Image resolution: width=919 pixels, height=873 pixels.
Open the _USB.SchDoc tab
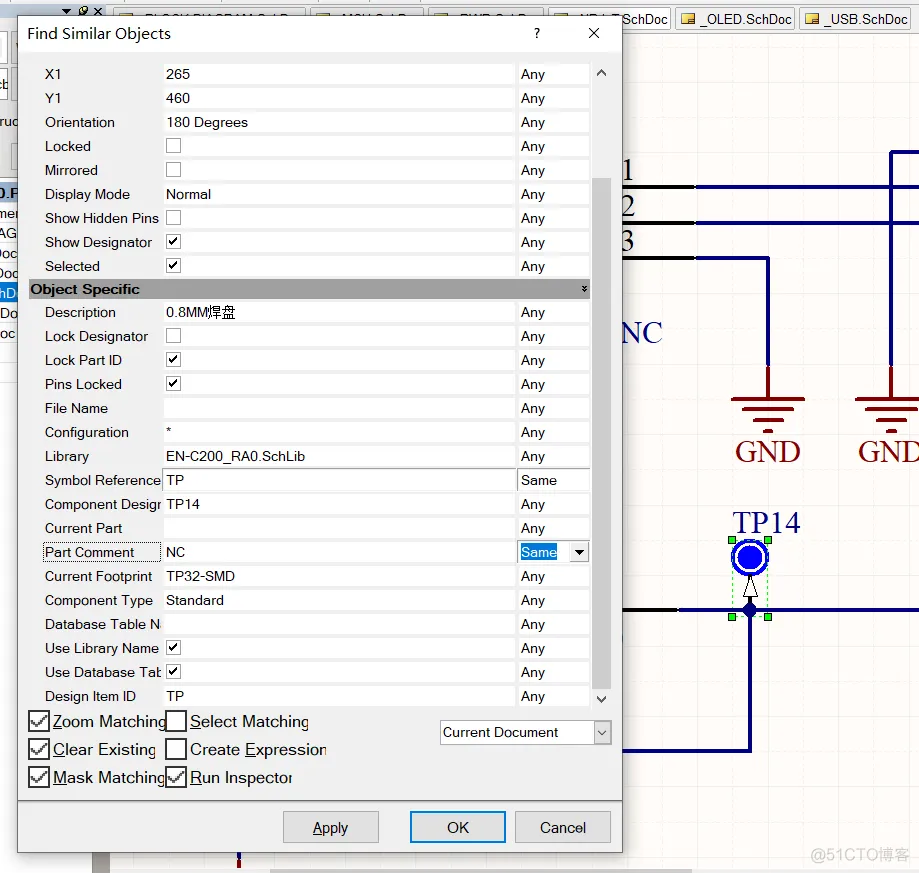click(856, 19)
